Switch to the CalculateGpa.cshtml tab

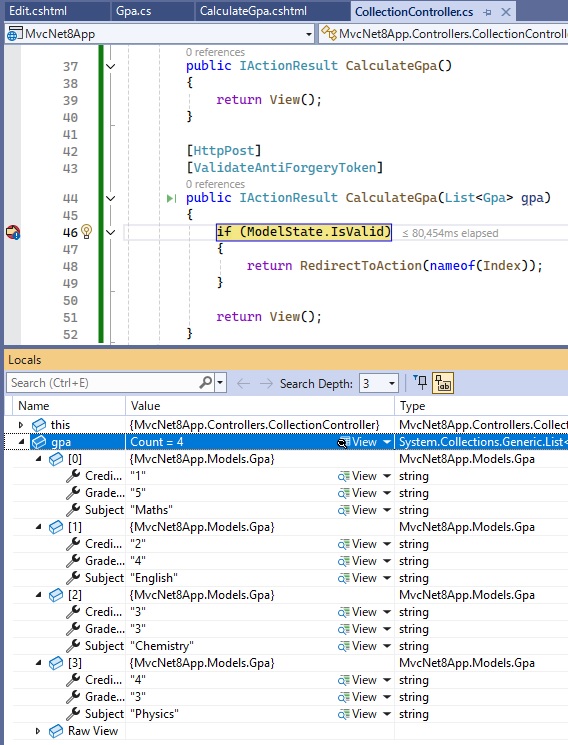tap(253, 11)
